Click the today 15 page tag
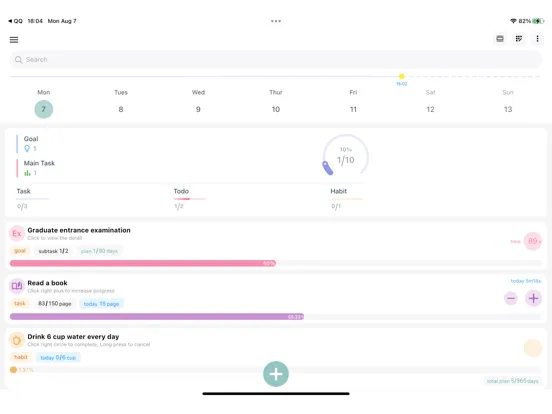The height and width of the screenshot is (414, 552). click(x=101, y=304)
